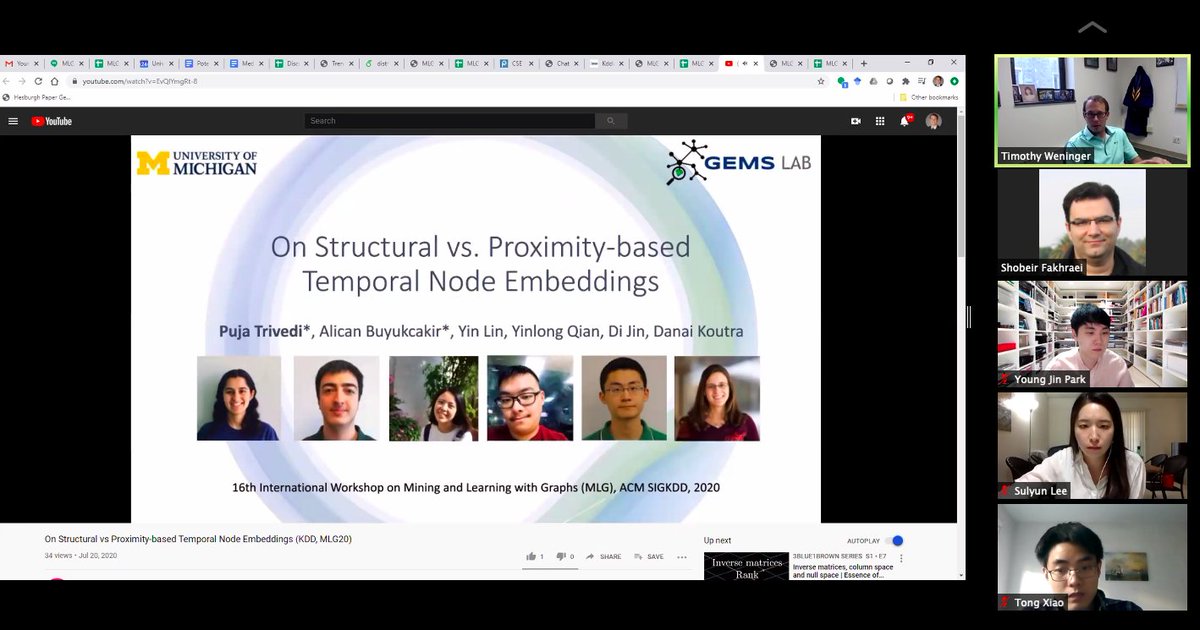Open the more actions (...) menu under the video
This screenshot has width=1200, height=630.
tap(681, 558)
